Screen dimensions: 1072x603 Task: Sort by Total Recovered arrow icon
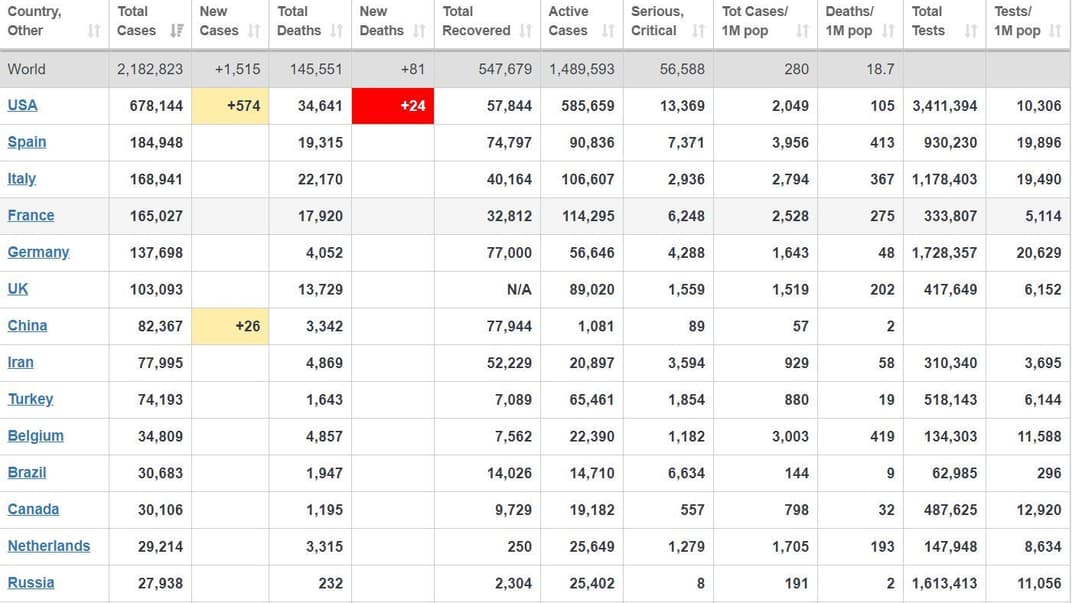tap(526, 31)
